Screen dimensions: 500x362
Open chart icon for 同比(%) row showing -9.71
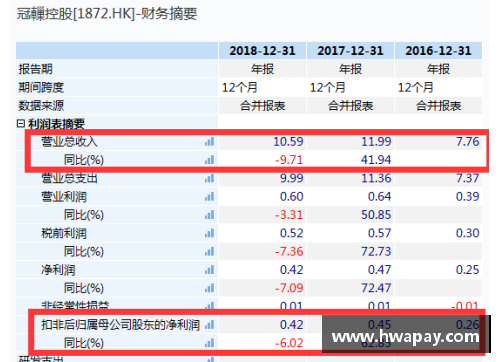[209, 160]
